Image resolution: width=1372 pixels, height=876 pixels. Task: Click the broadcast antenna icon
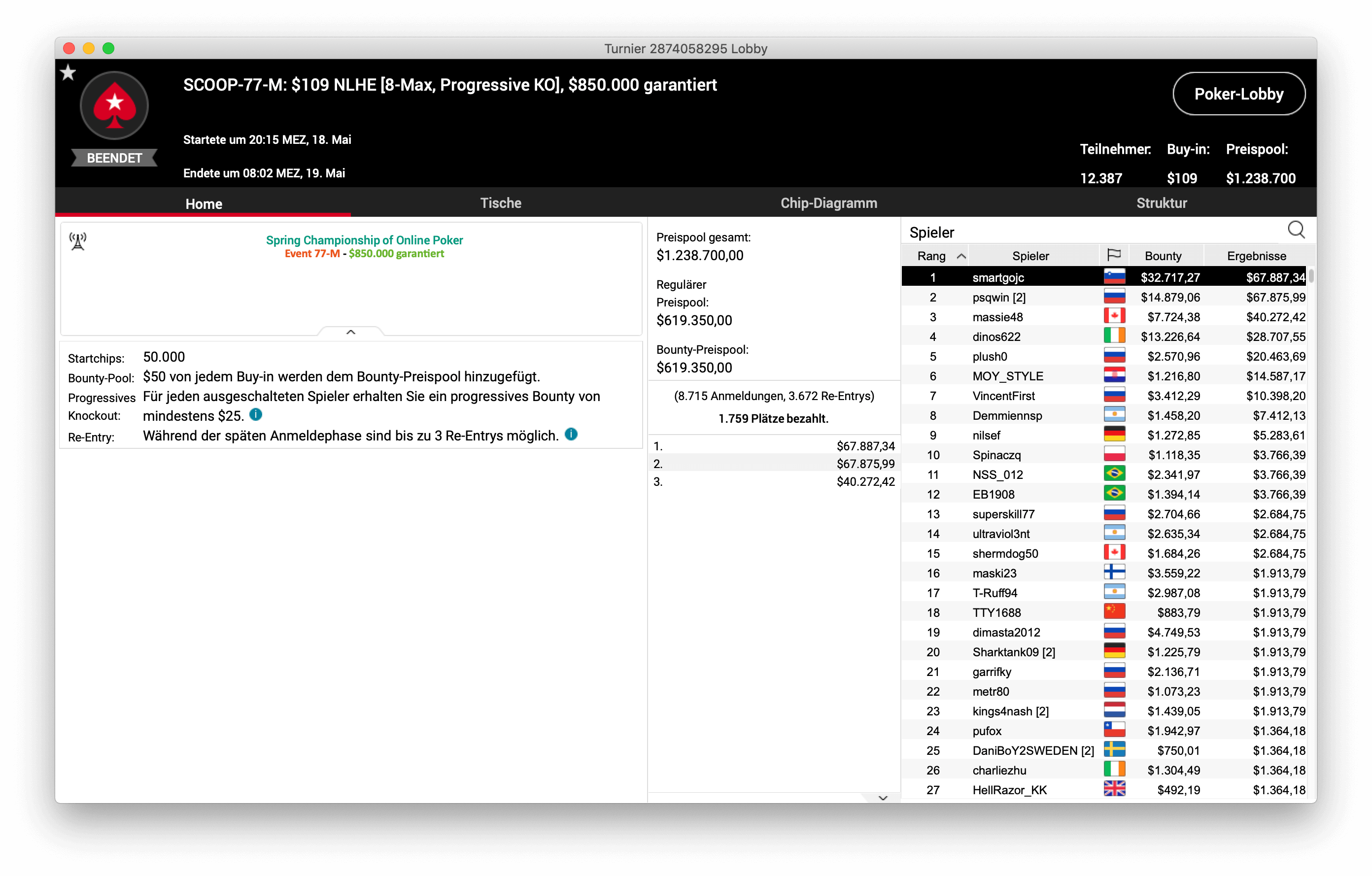click(x=78, y=241)
